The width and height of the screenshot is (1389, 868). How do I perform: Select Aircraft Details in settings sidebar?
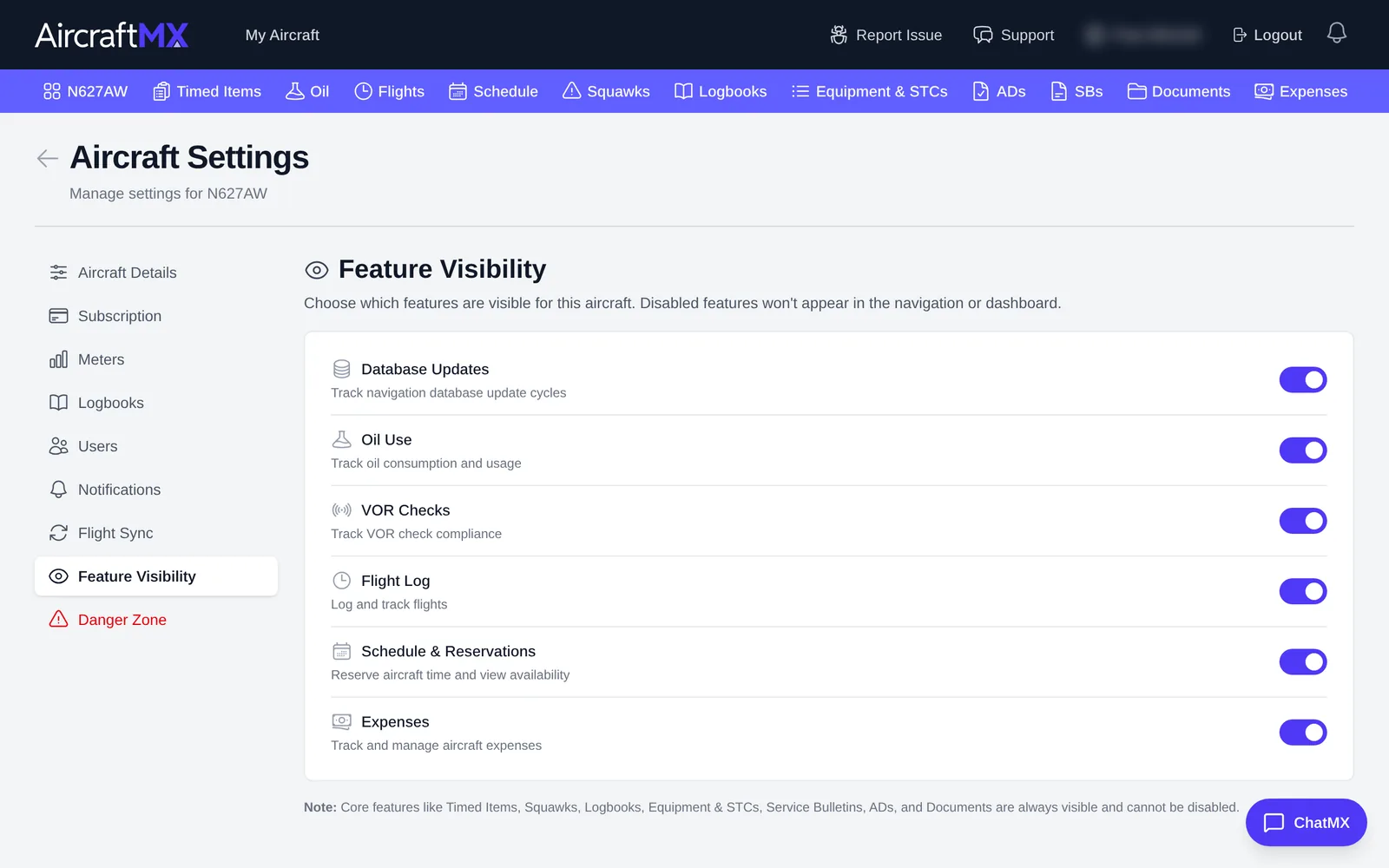[156, 273]
